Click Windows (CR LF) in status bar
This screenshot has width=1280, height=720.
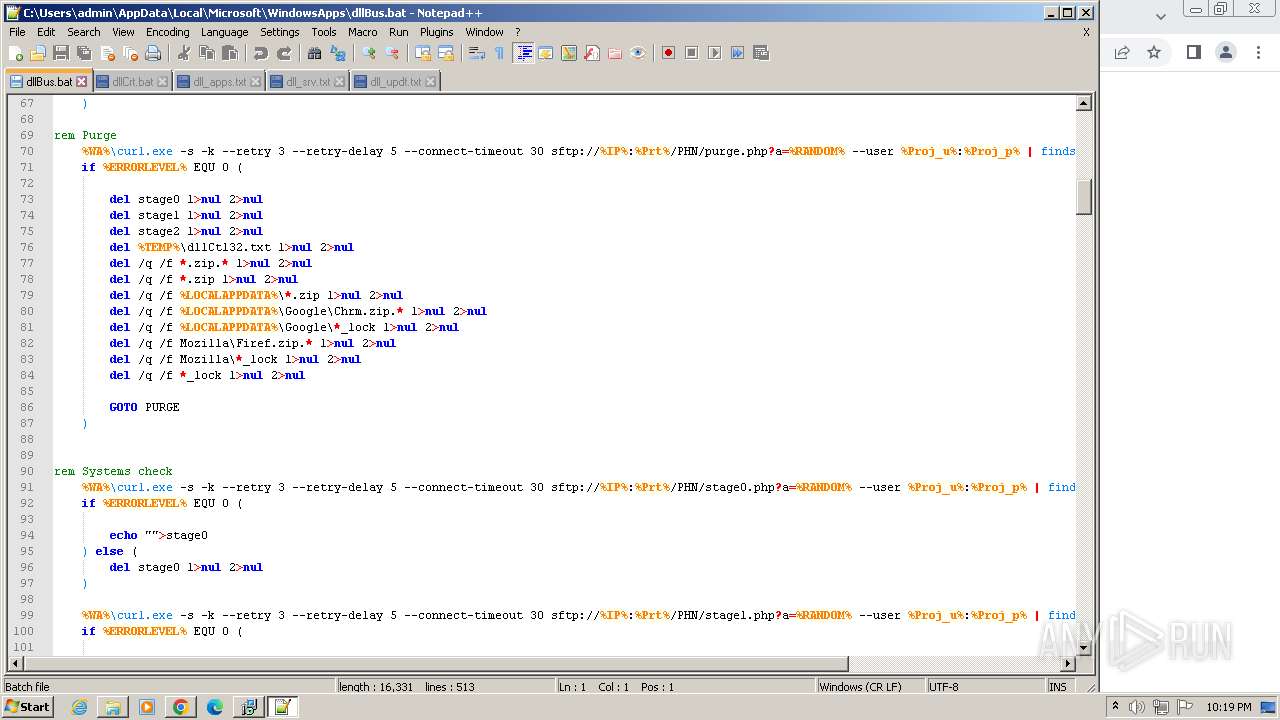(860, 687)
